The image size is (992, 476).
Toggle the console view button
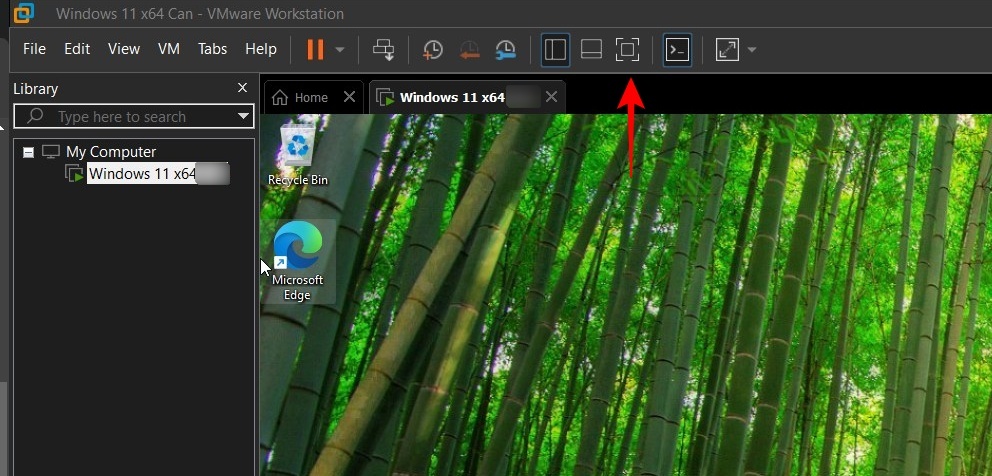(x=678, y=49)
